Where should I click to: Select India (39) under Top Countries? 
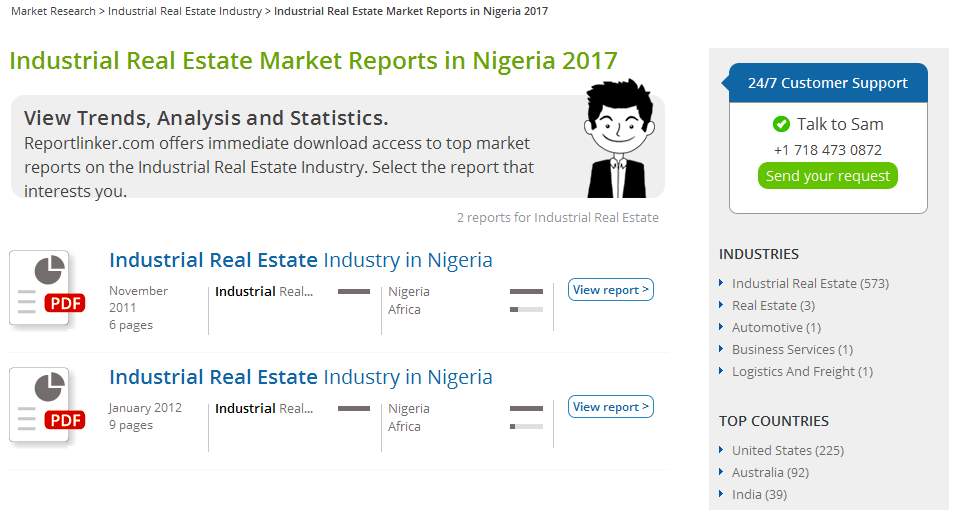[x=759, y=494]
